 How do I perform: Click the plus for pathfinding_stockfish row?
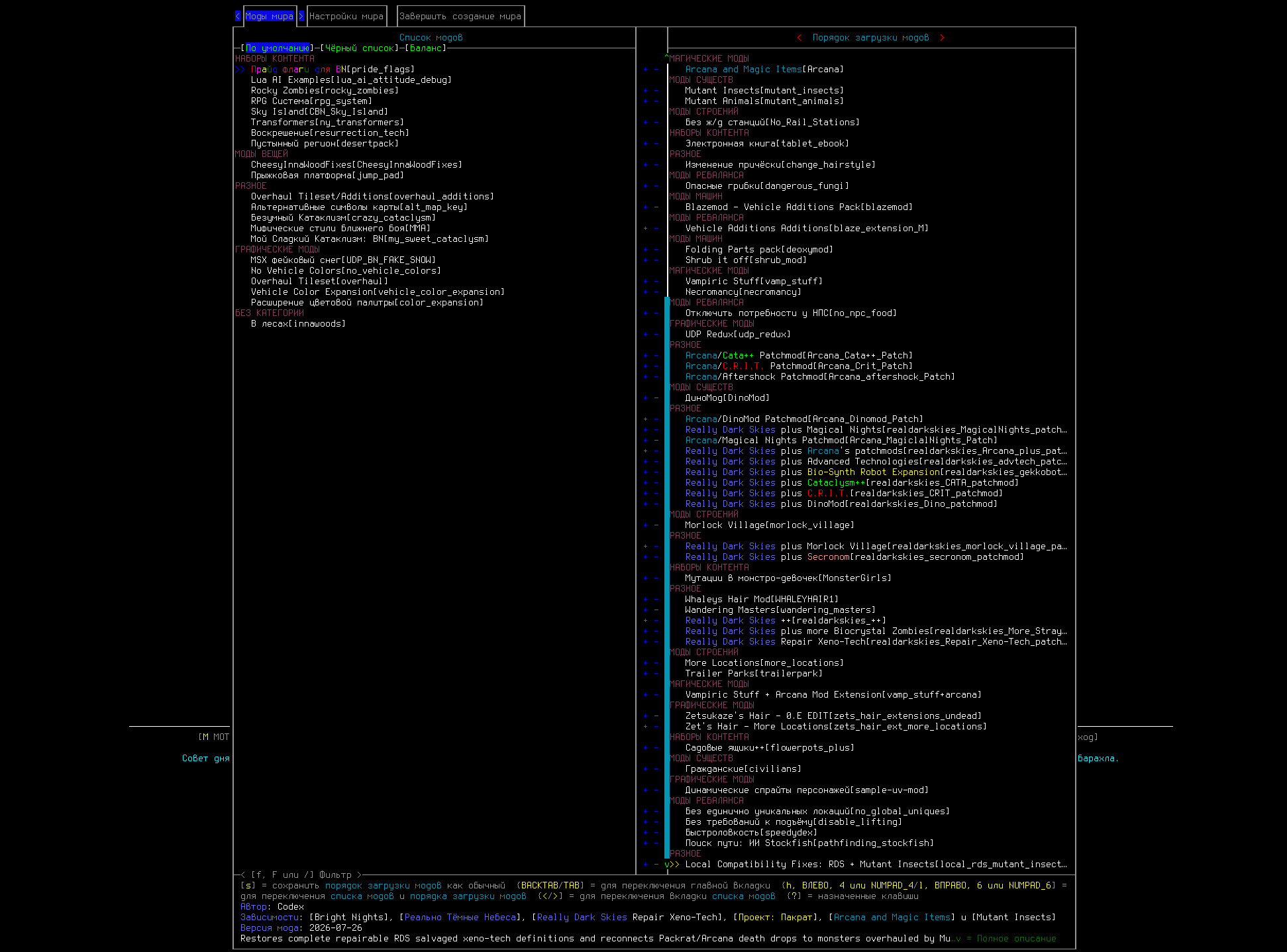(646, 843)
